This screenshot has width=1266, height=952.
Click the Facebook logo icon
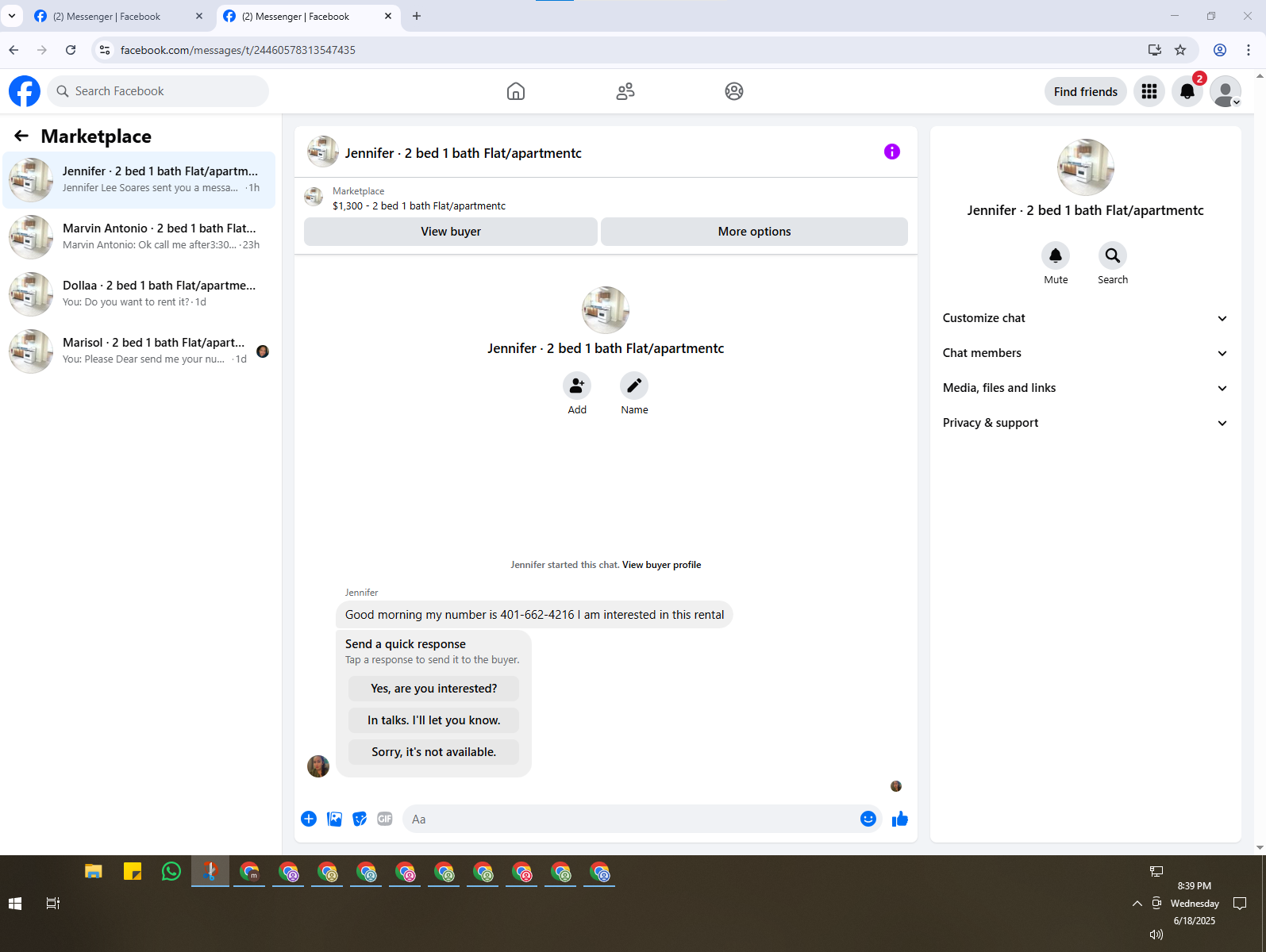[x=25, y=91]
